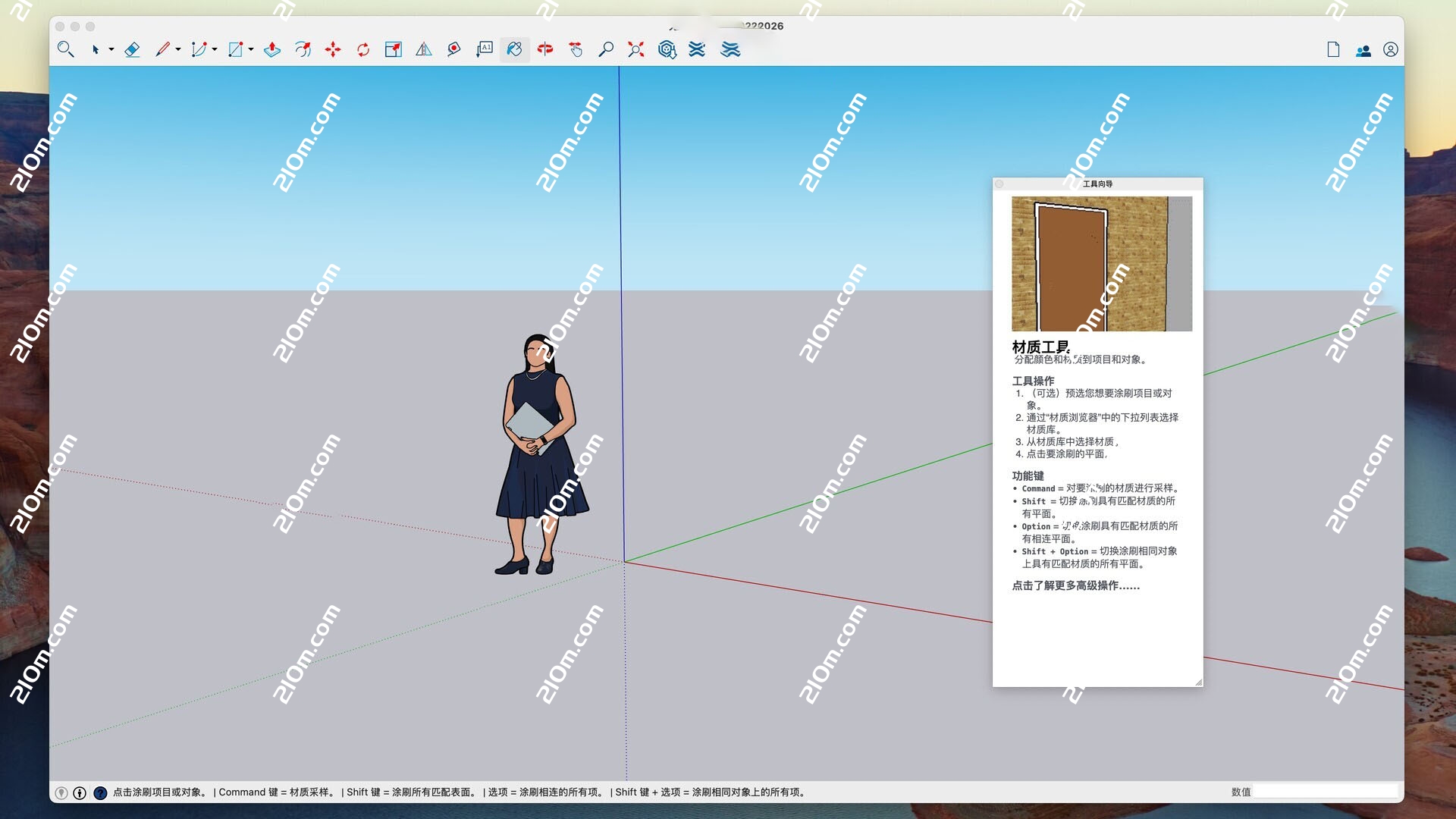Image resolution: width=1456 pixels, height=819 pixels.
Task: Select the Scale tool
Action: pos(394,50)
